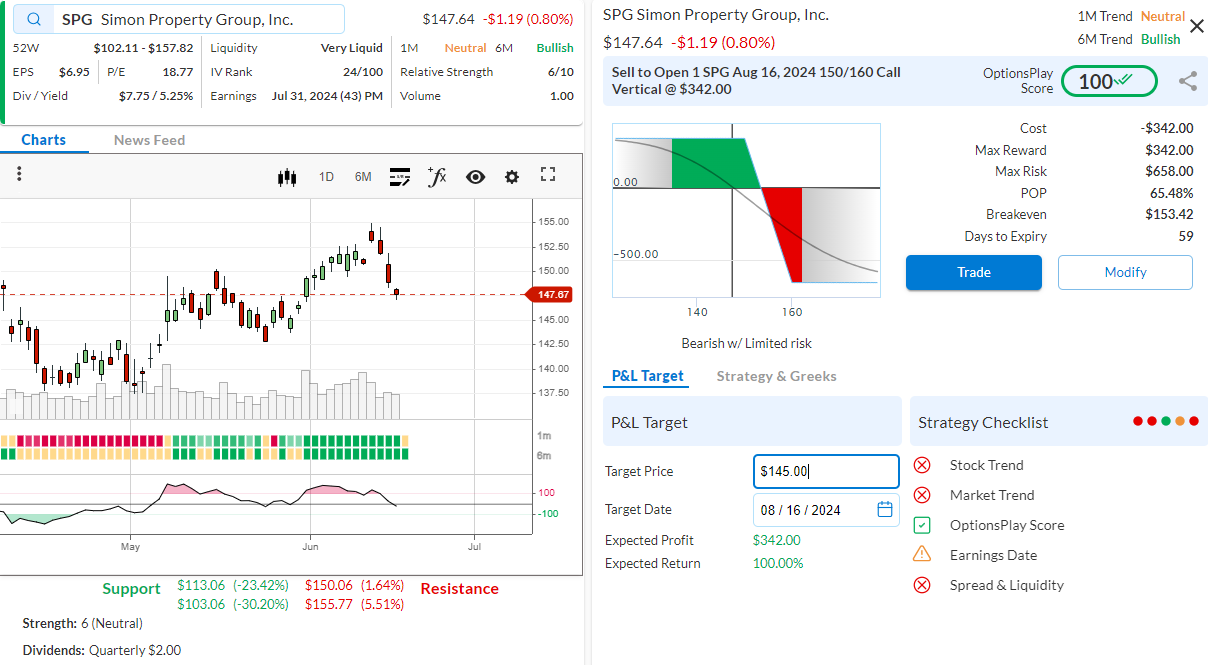
Task: Click the Resistance label
Action: pos(459,589)
